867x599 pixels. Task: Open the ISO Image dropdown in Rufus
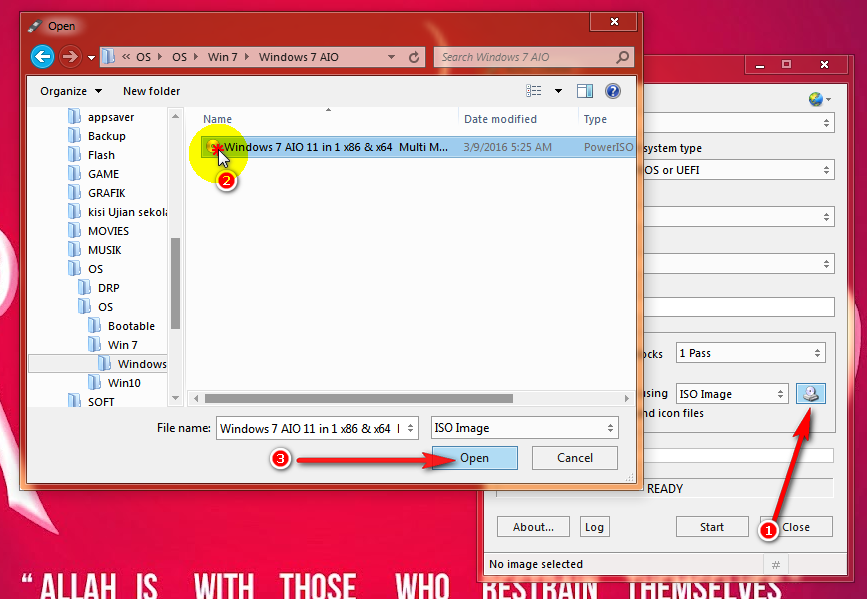point(732,394)
